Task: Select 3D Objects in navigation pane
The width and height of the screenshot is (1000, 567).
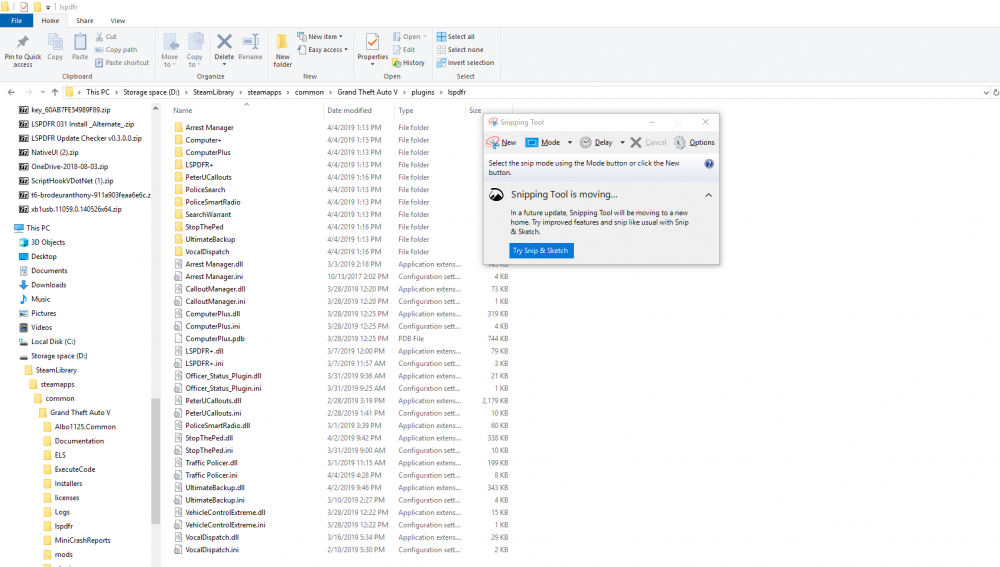Action: tap(48, 242)
